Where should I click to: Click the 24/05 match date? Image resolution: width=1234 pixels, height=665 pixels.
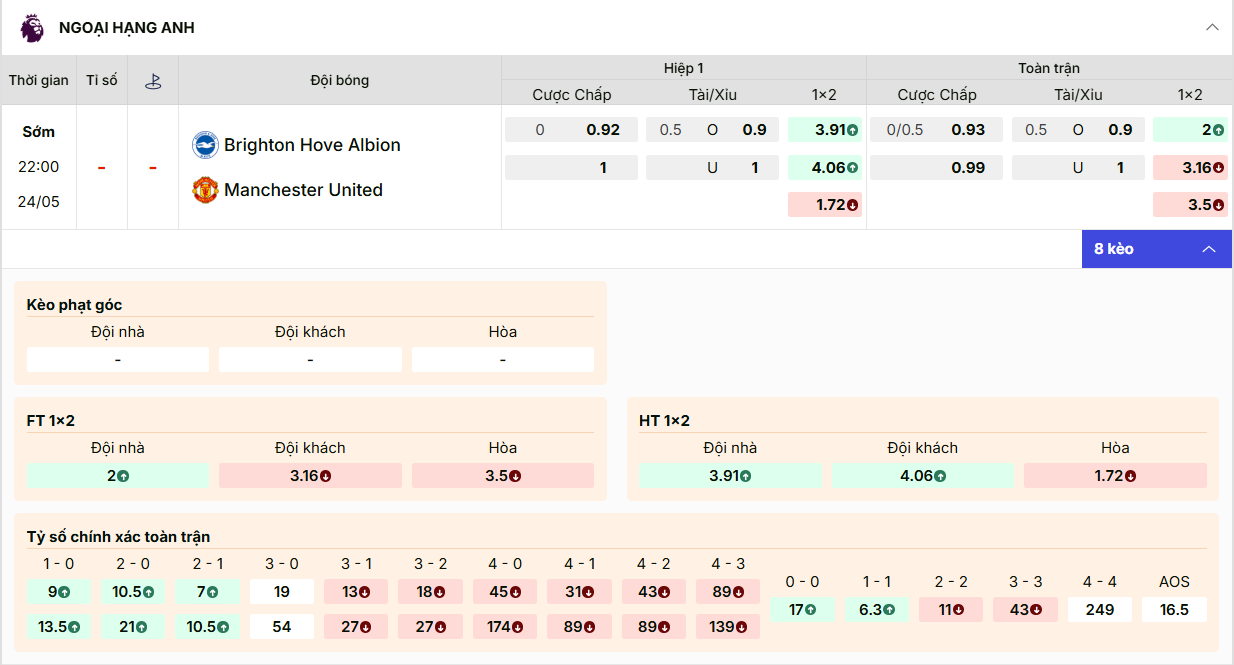(39, 202)
